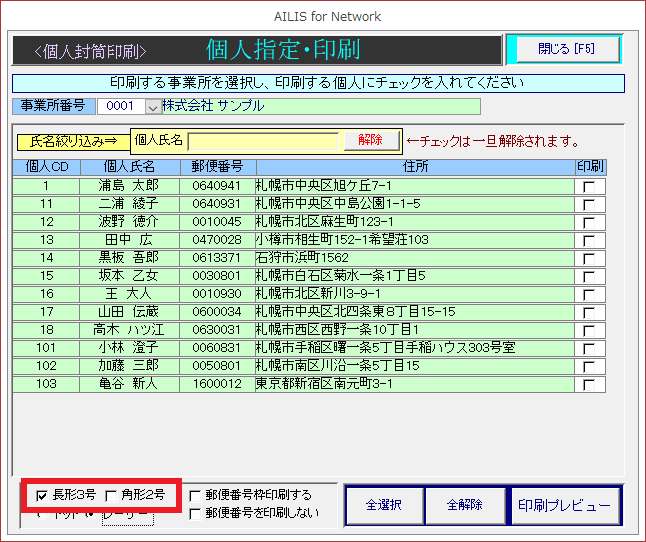This screenshot has width=646, height=542.
Task: Check print box for 二浦 綾子
Action: click(x=590, y=204)
